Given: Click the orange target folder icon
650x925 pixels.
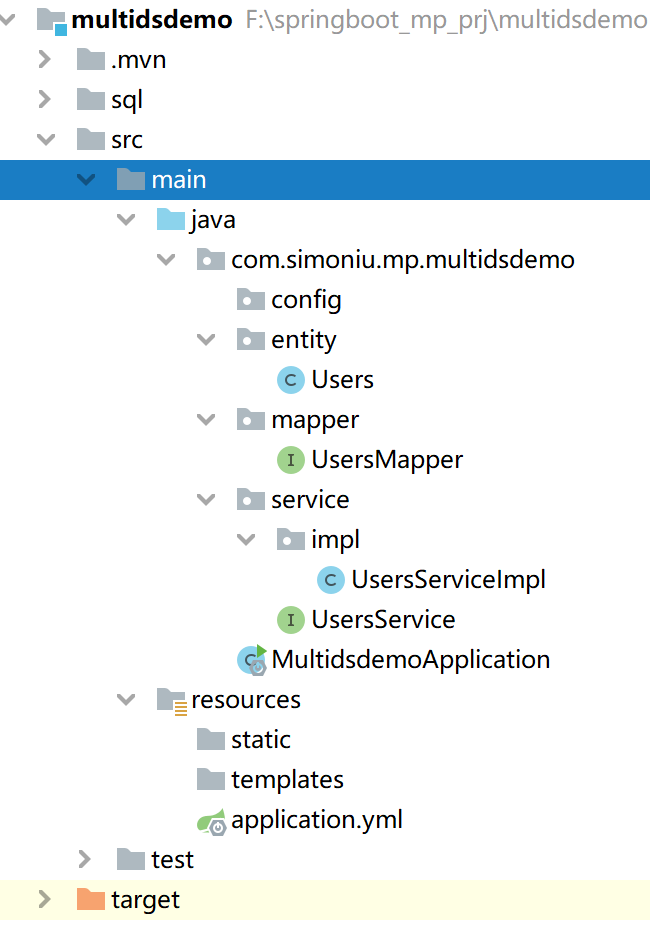Looking at the screenshot, I should tap(91, 900).
